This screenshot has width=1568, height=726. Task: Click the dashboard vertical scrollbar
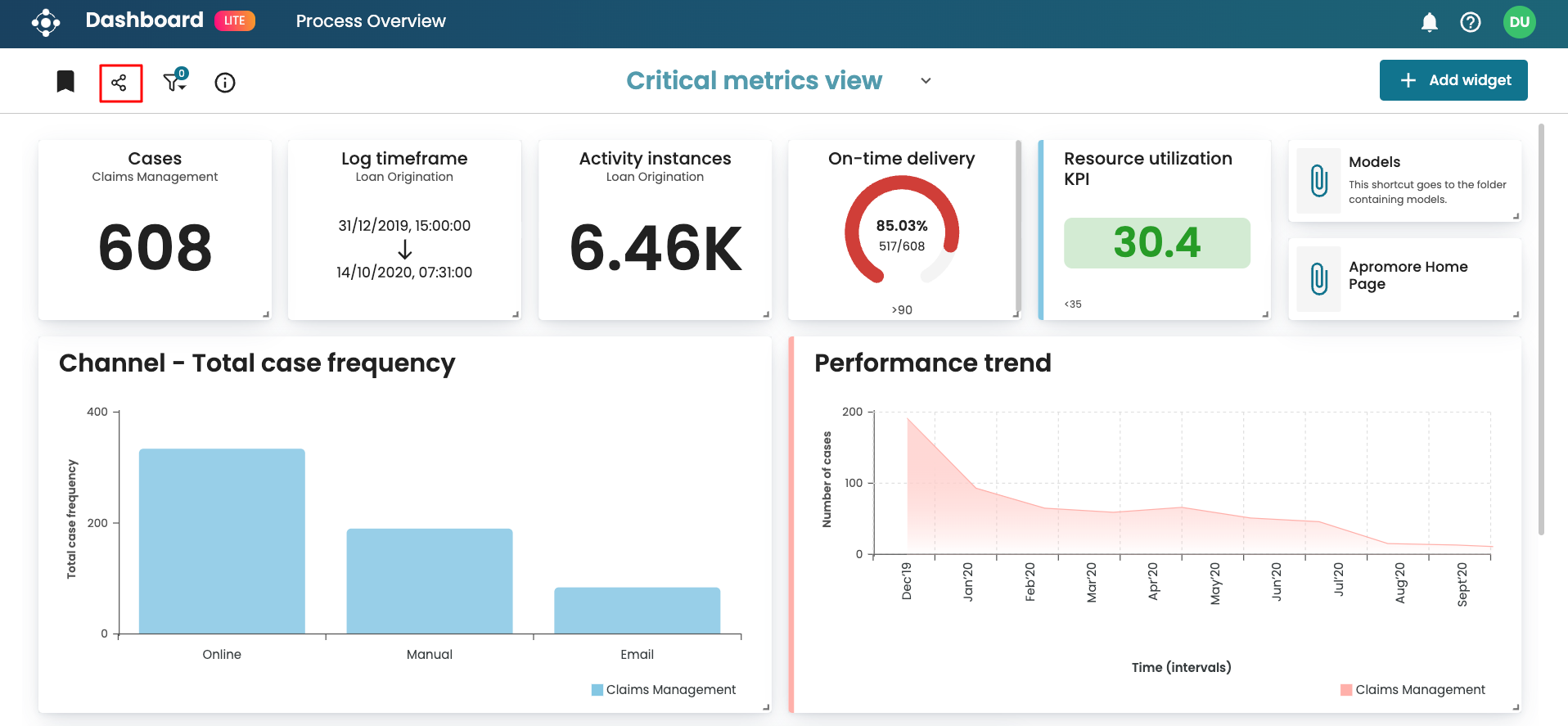tap(1541, 327)
